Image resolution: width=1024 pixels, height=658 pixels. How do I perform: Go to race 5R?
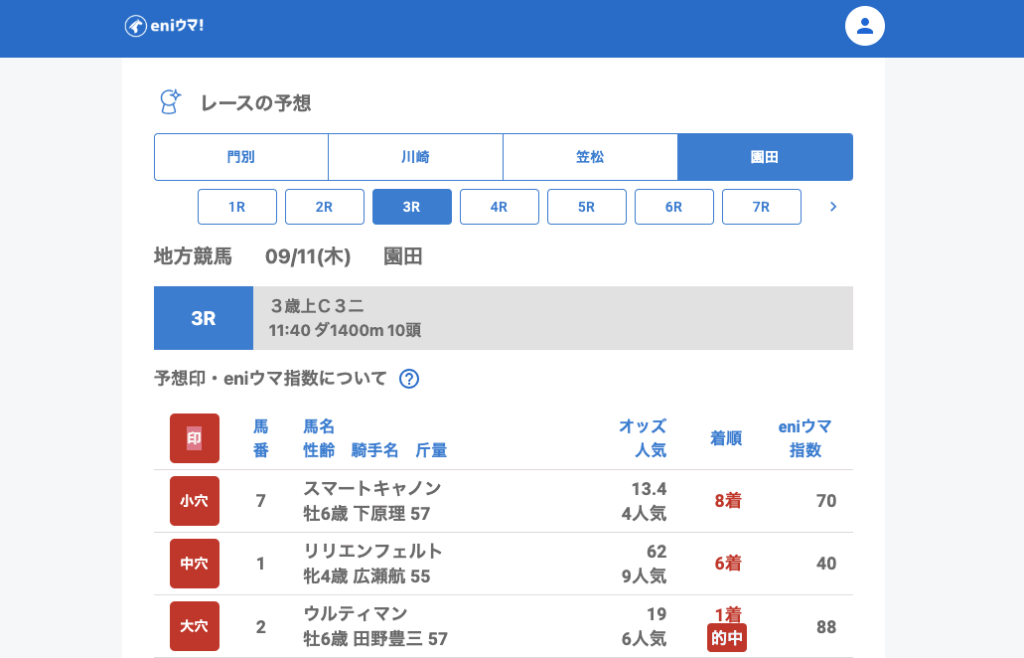click(586, 207)
